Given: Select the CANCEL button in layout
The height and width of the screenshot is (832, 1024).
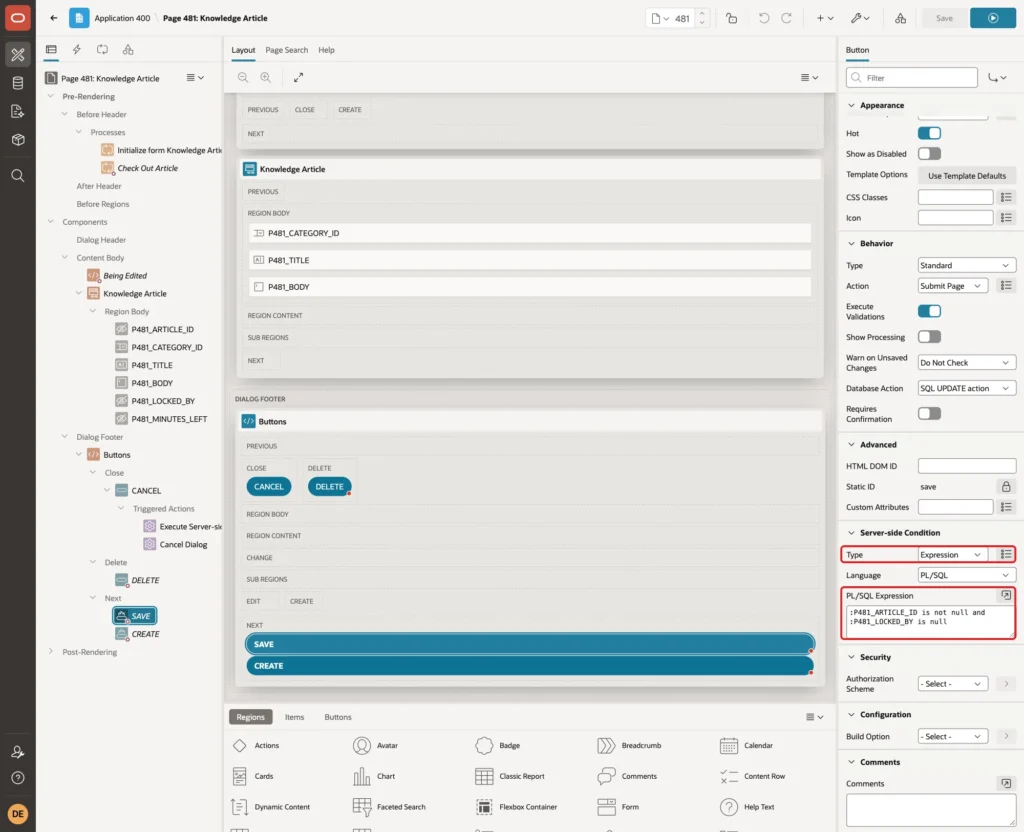Looking at the screenshot, I should [268, 487].
